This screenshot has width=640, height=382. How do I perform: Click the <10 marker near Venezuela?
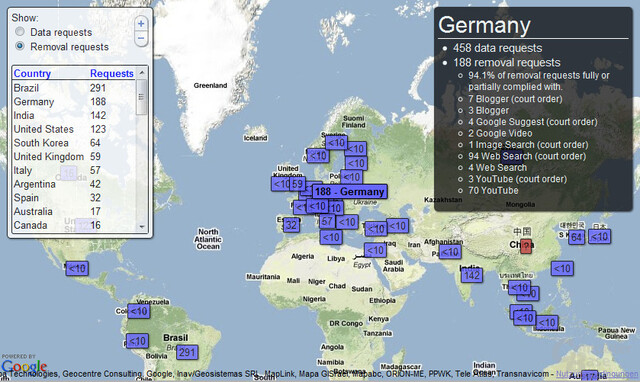click(138, 311)
